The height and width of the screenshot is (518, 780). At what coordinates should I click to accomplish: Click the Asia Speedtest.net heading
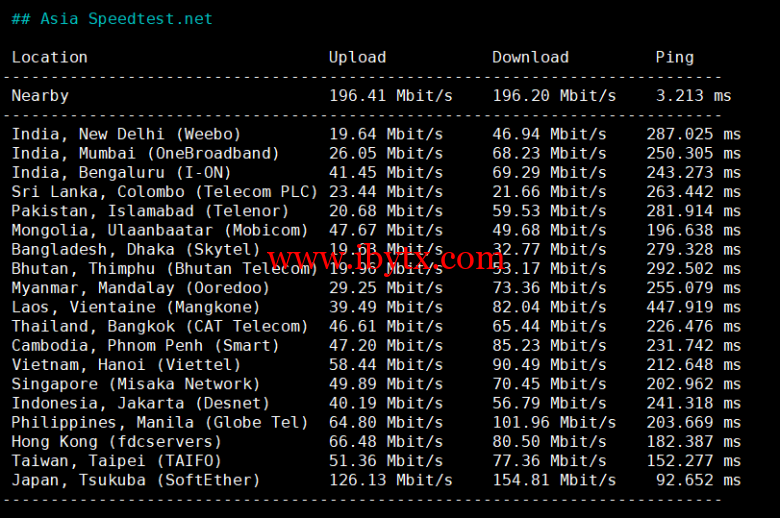[112, 19]
